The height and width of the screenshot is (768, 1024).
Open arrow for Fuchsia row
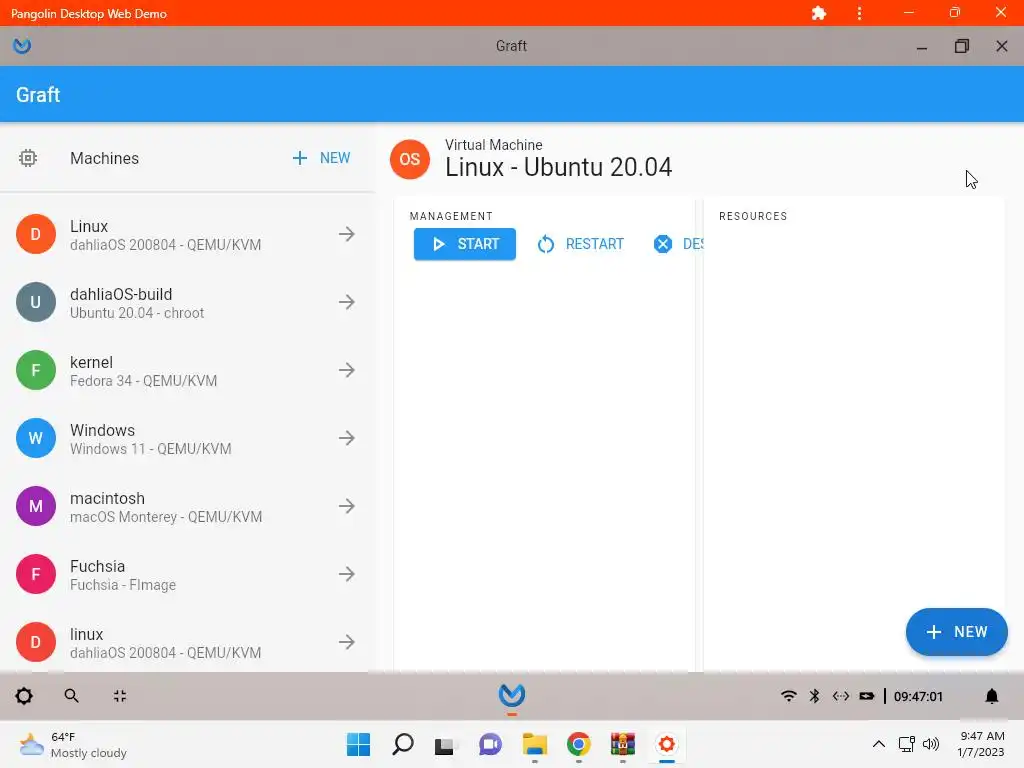347,573
